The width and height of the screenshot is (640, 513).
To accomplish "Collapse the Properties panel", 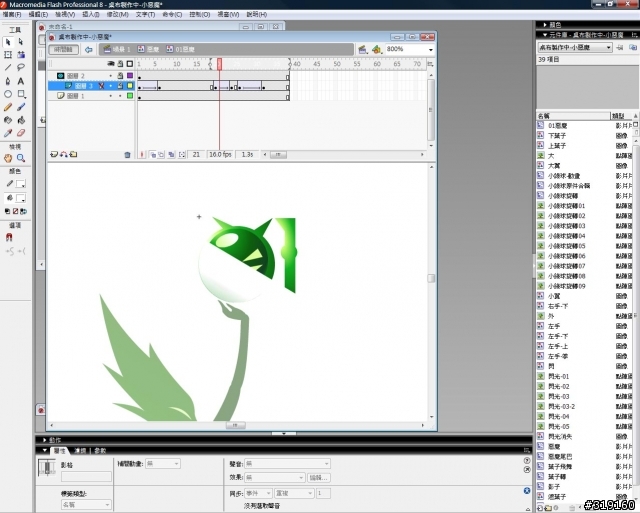I will pyautogui.click(x=44, y=451).
